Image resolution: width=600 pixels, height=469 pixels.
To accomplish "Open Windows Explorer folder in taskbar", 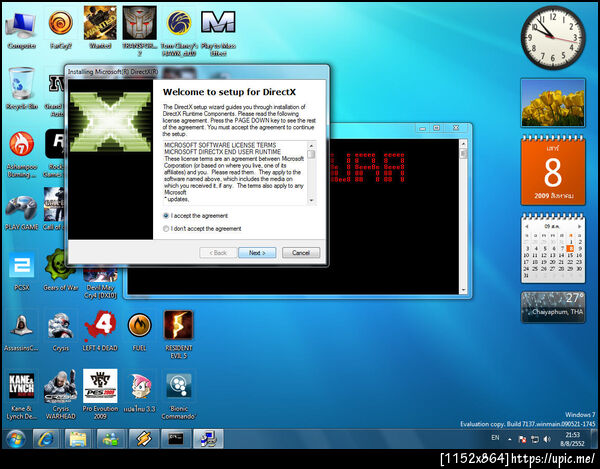I will [x=78, y=438].
